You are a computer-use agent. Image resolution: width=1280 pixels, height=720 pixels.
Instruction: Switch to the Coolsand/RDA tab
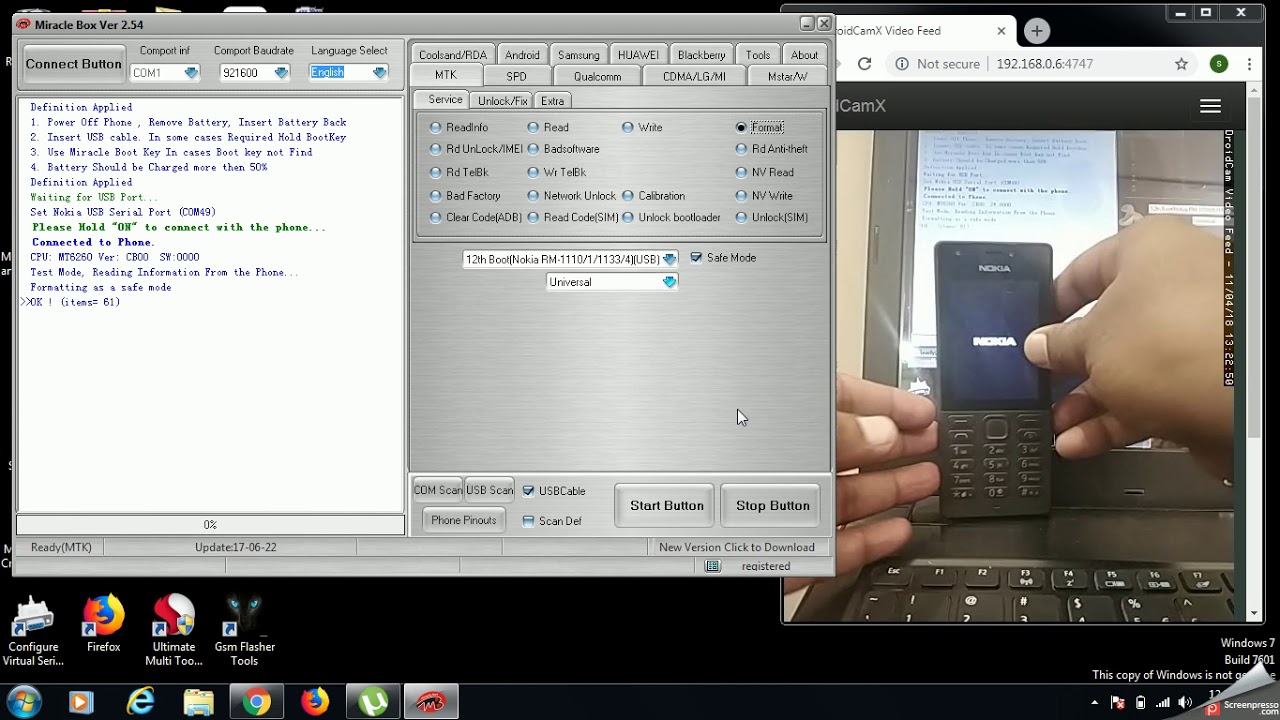(x=453, y=55)
